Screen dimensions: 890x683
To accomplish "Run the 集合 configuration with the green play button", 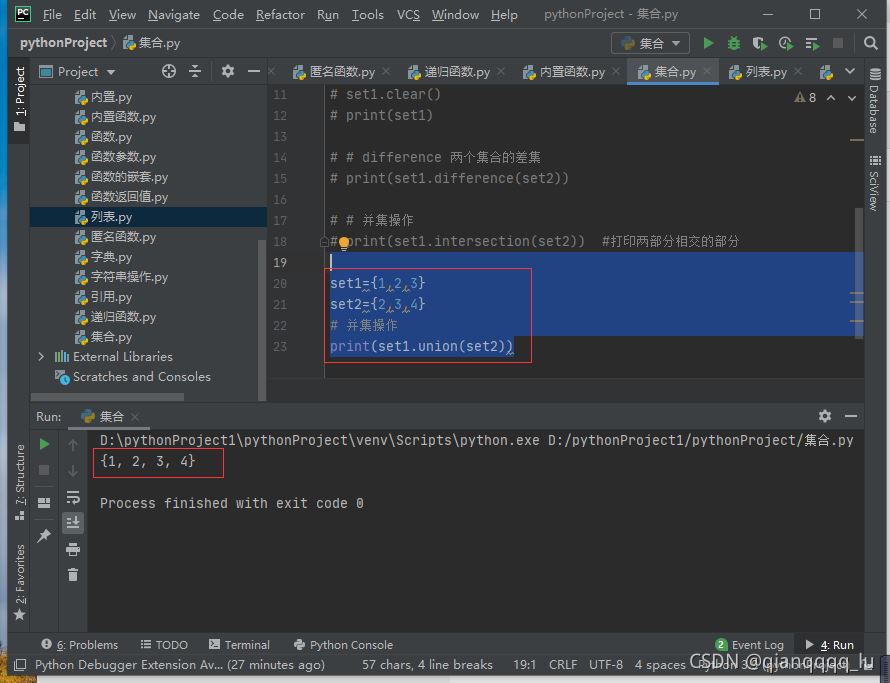I will click(708, 43).
